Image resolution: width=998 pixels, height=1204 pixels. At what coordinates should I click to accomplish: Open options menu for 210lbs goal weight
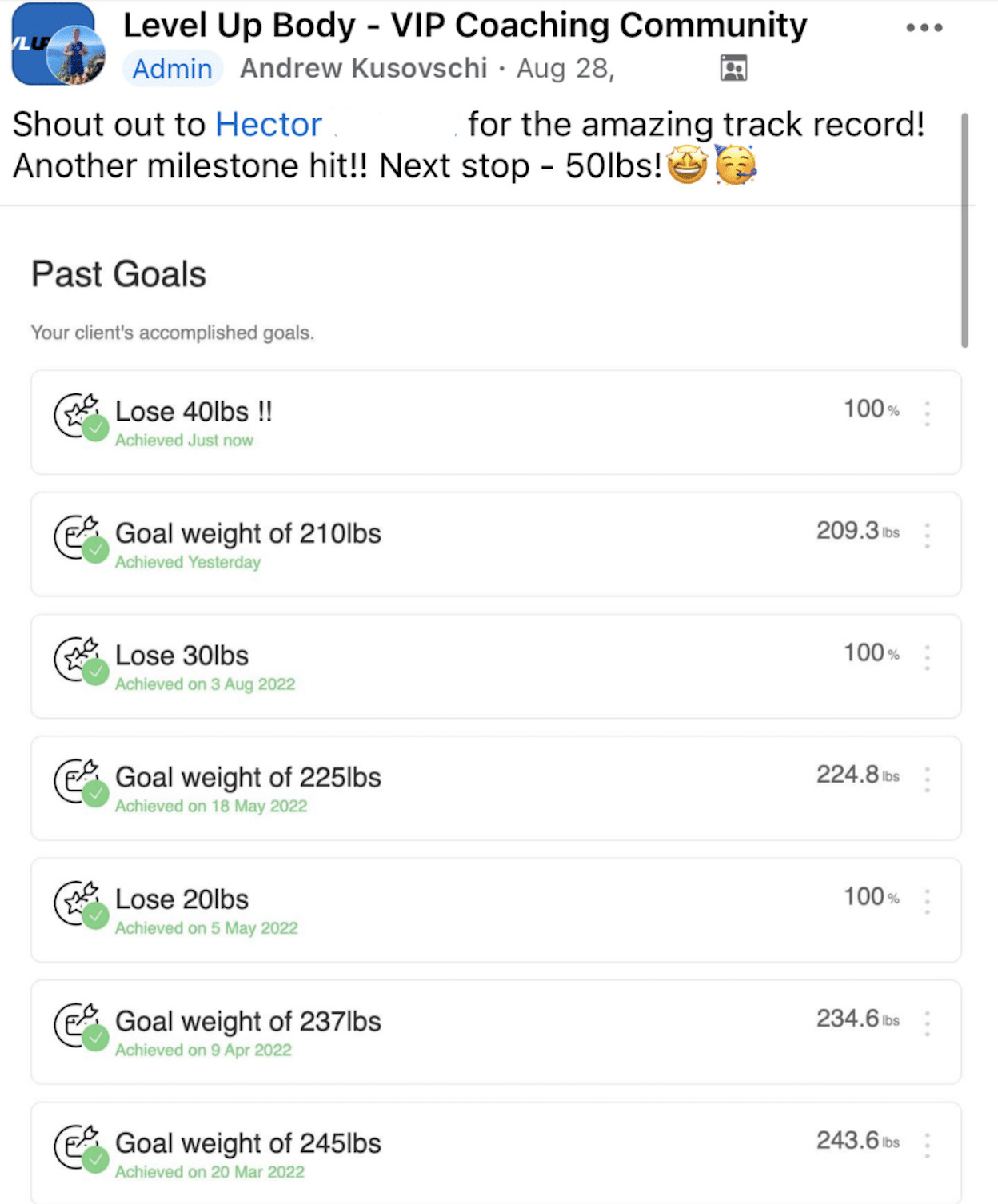[x=928, y=536]
